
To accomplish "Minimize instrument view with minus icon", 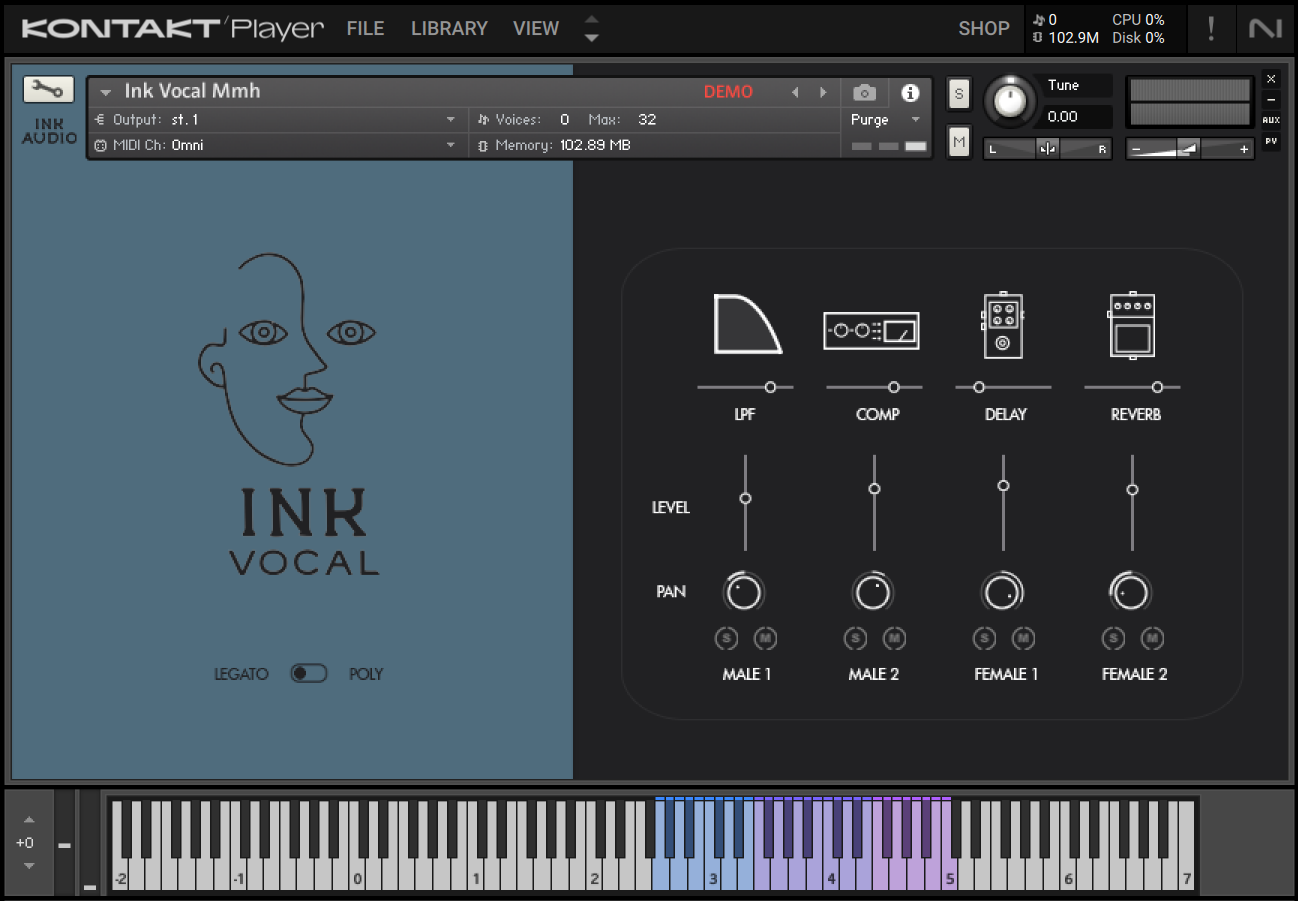I will (1271, 99).
